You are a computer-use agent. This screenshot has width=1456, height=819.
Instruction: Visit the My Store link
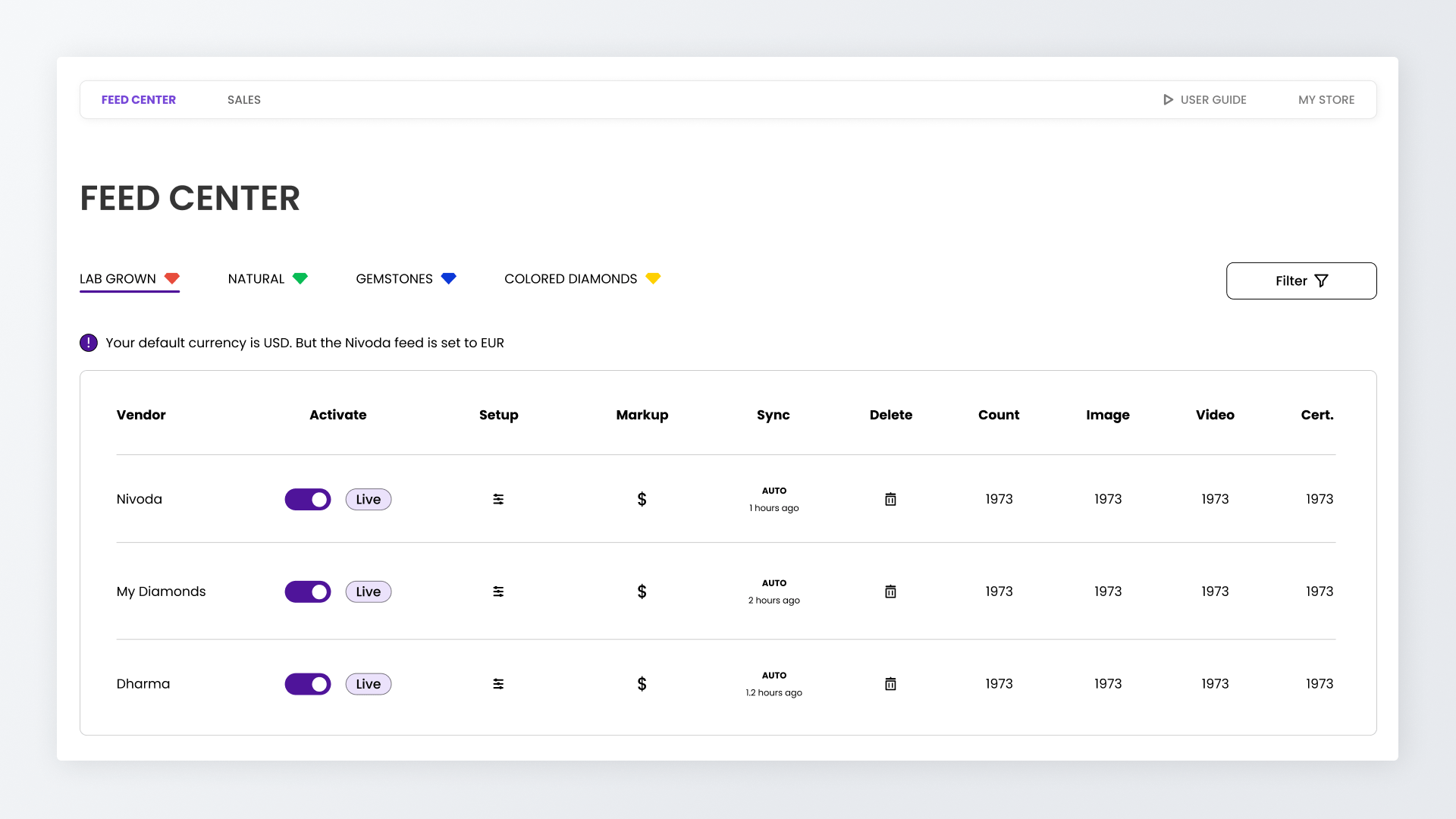coord(1326,99)
